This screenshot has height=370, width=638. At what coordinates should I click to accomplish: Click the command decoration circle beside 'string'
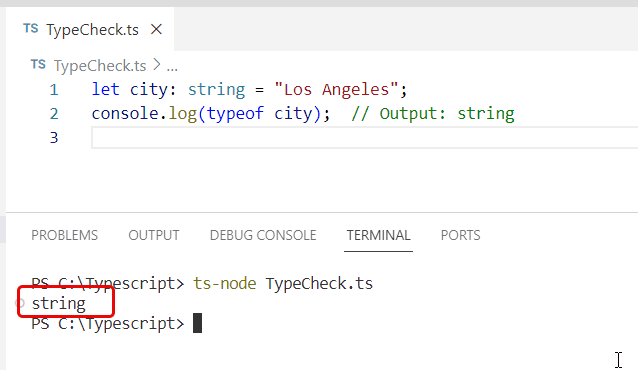[20, 303]
